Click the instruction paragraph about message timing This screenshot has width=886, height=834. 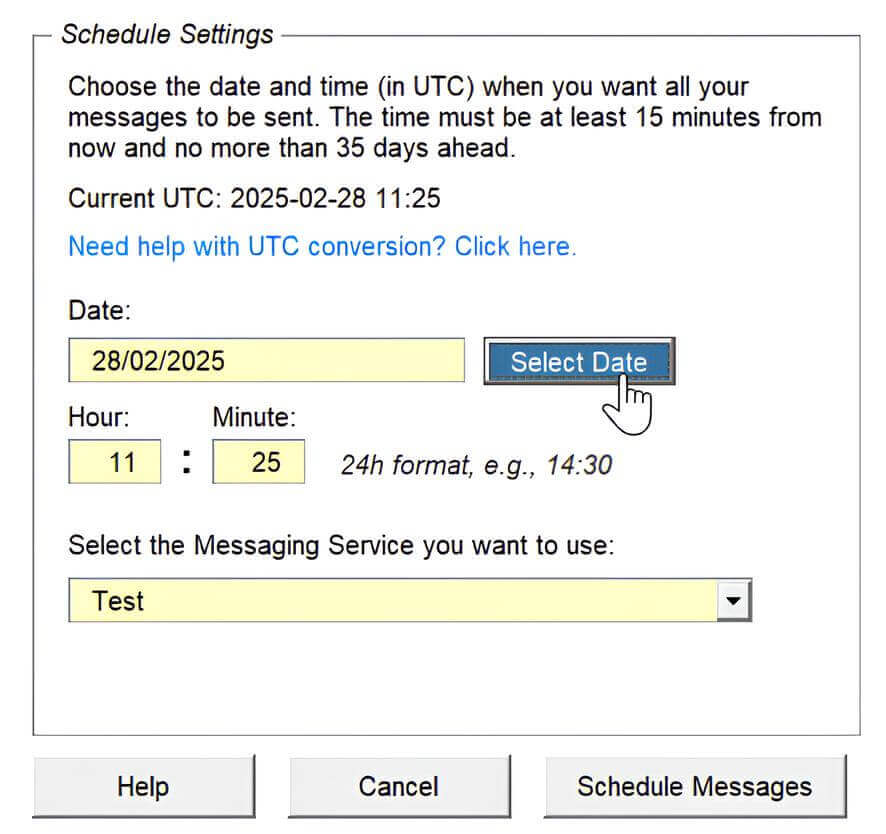pos(444,117)
